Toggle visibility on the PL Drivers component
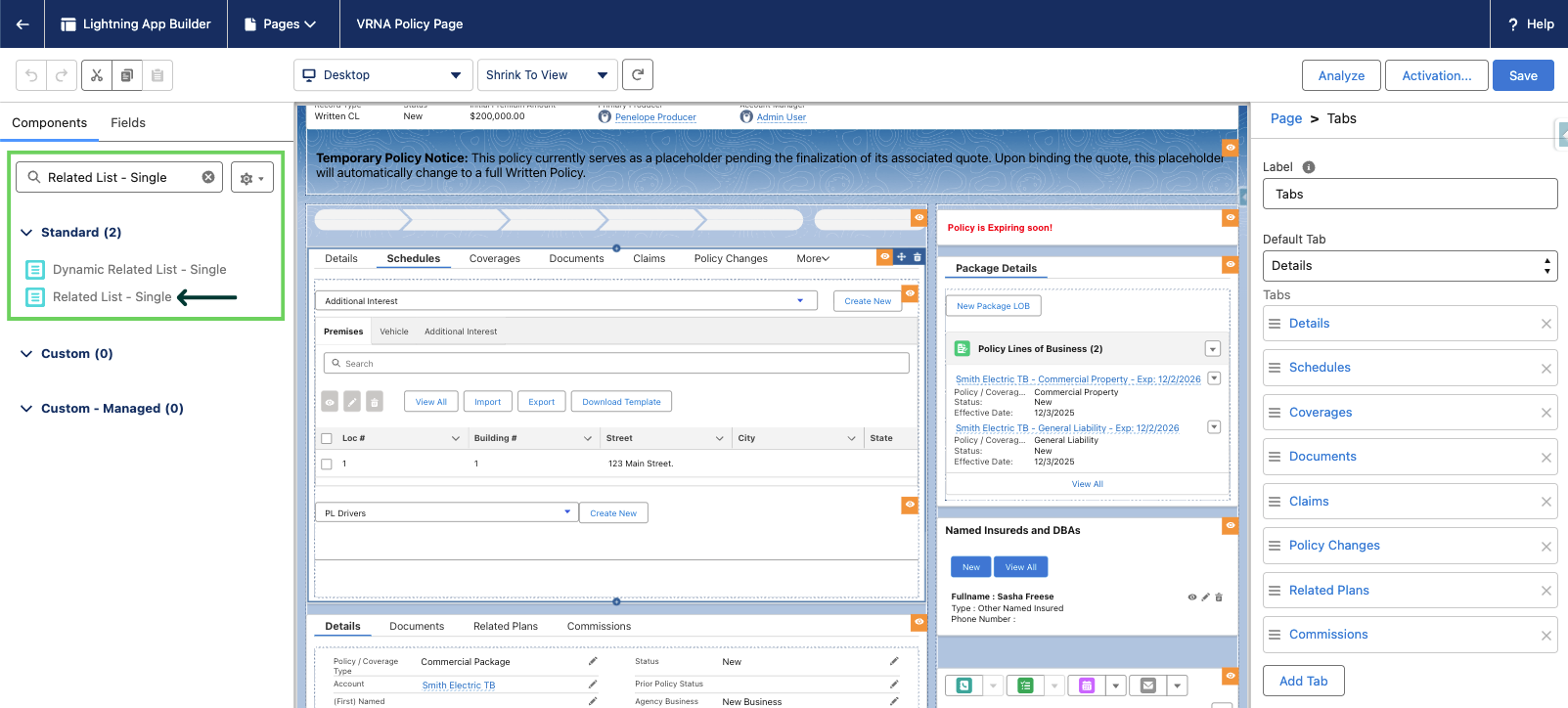1568x708 pixels. tap(910, 505)
